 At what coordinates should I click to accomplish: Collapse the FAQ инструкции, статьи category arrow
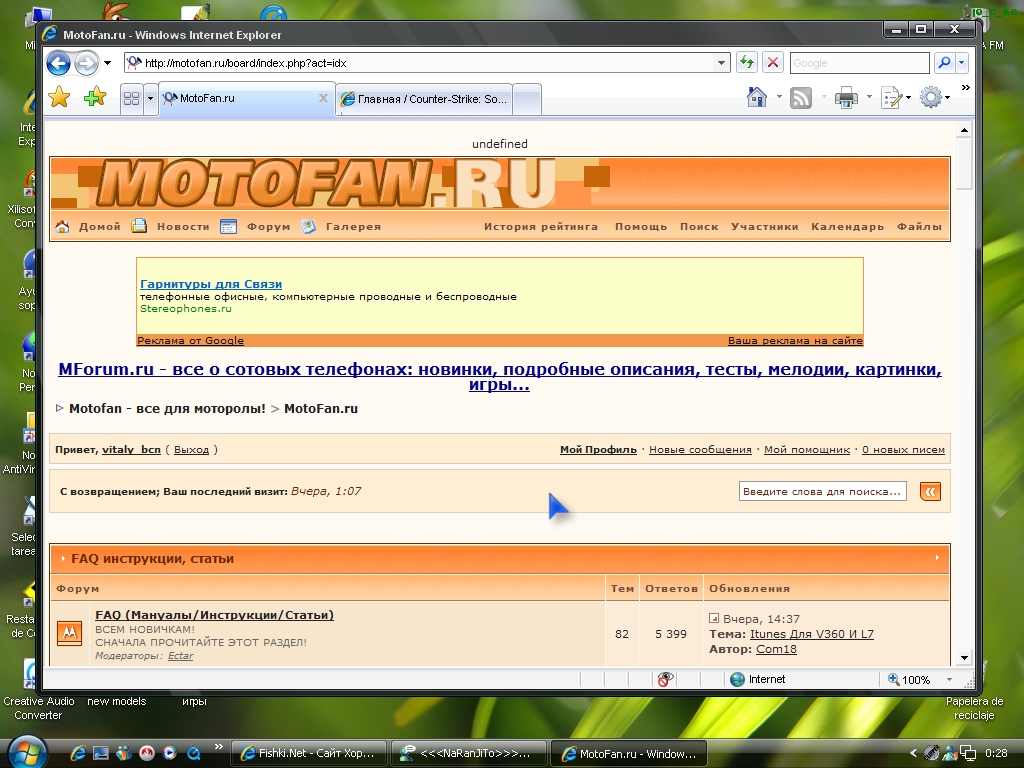coord(937,558)
